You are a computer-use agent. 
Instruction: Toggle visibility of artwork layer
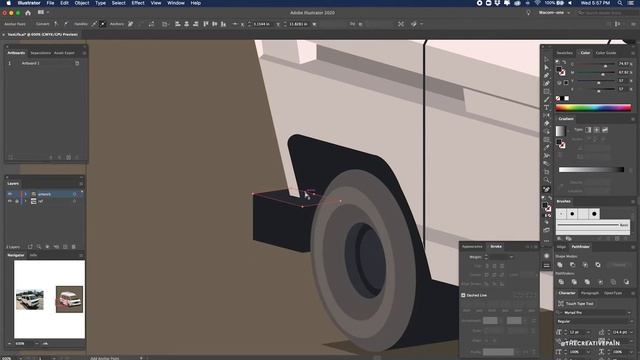pos(10,194)
